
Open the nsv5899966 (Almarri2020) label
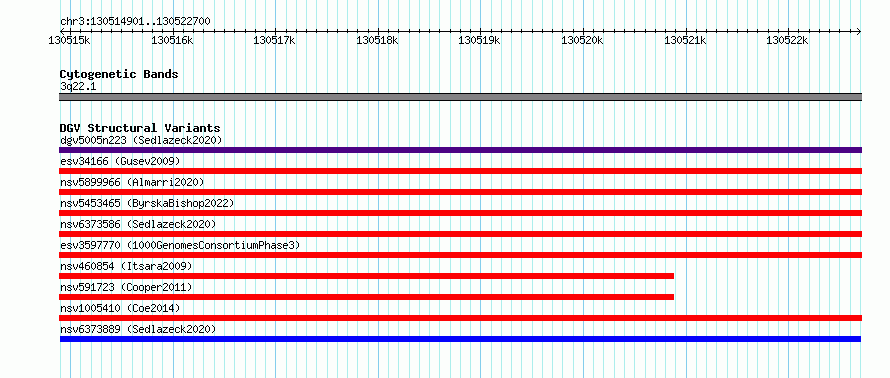tap(132, 182)
